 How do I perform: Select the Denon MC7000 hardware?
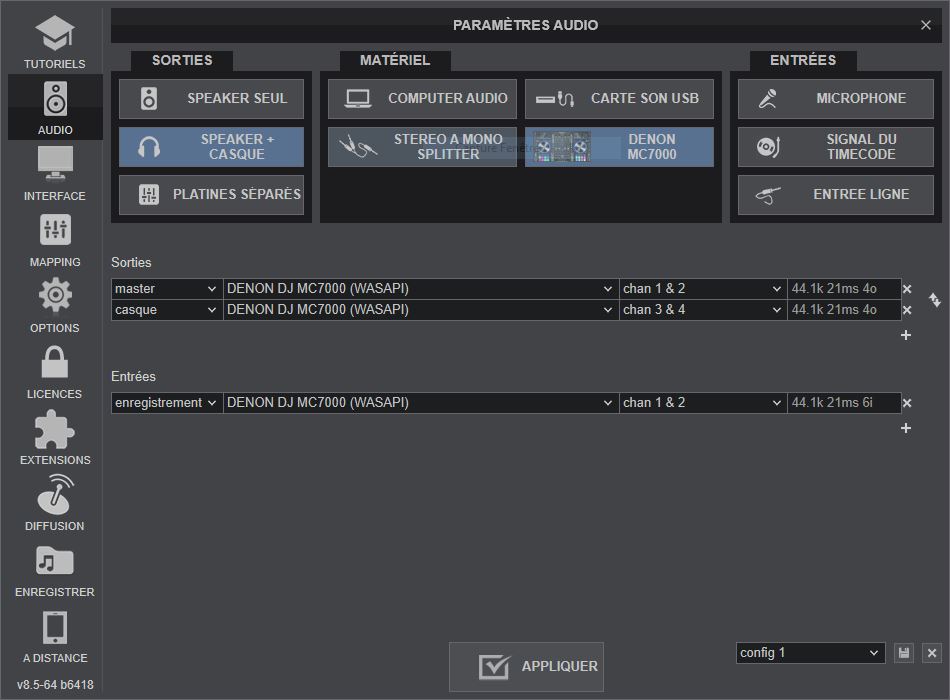click(x=619, y=147)
